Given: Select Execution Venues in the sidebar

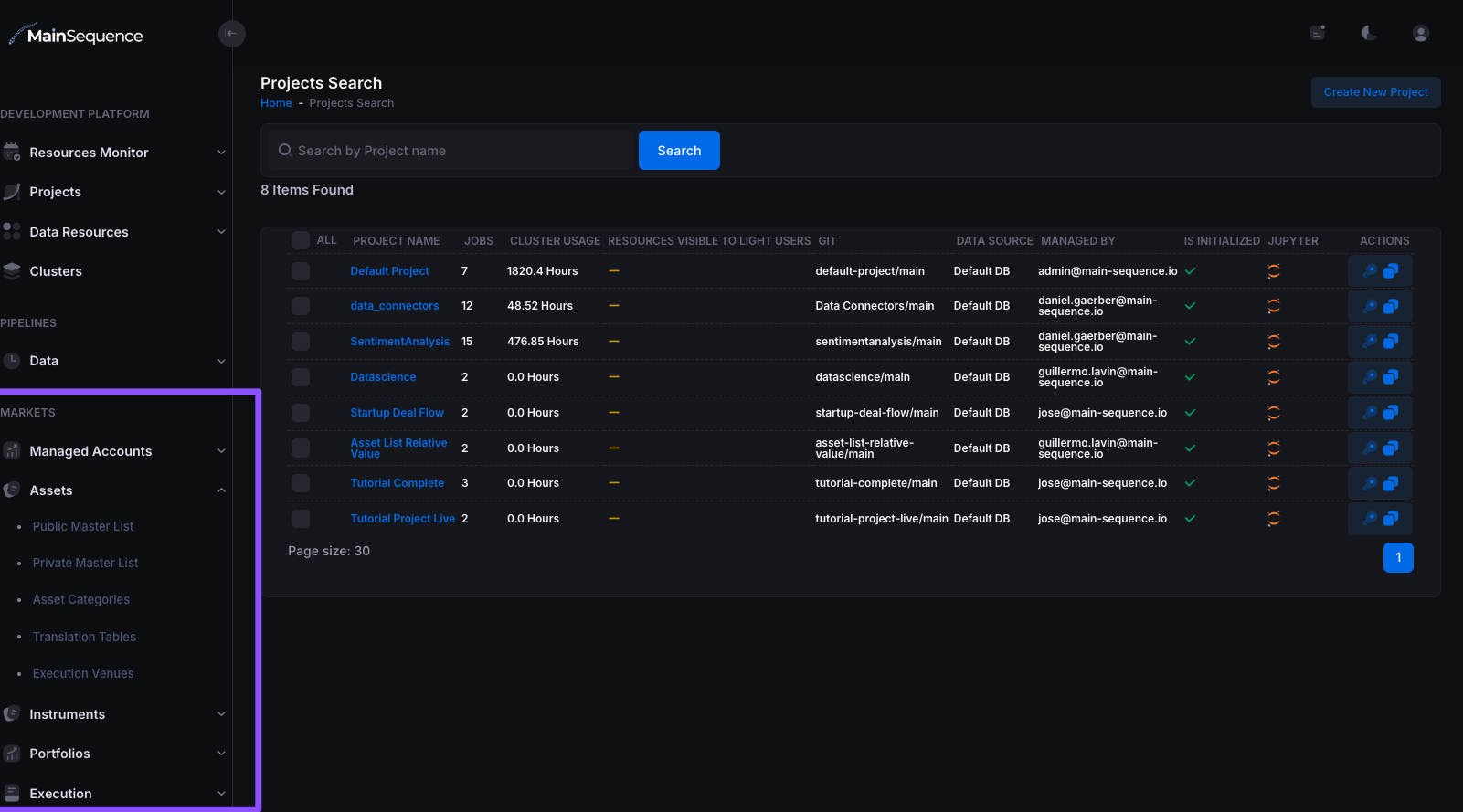Looking at the screenshot, I should 83,673.
